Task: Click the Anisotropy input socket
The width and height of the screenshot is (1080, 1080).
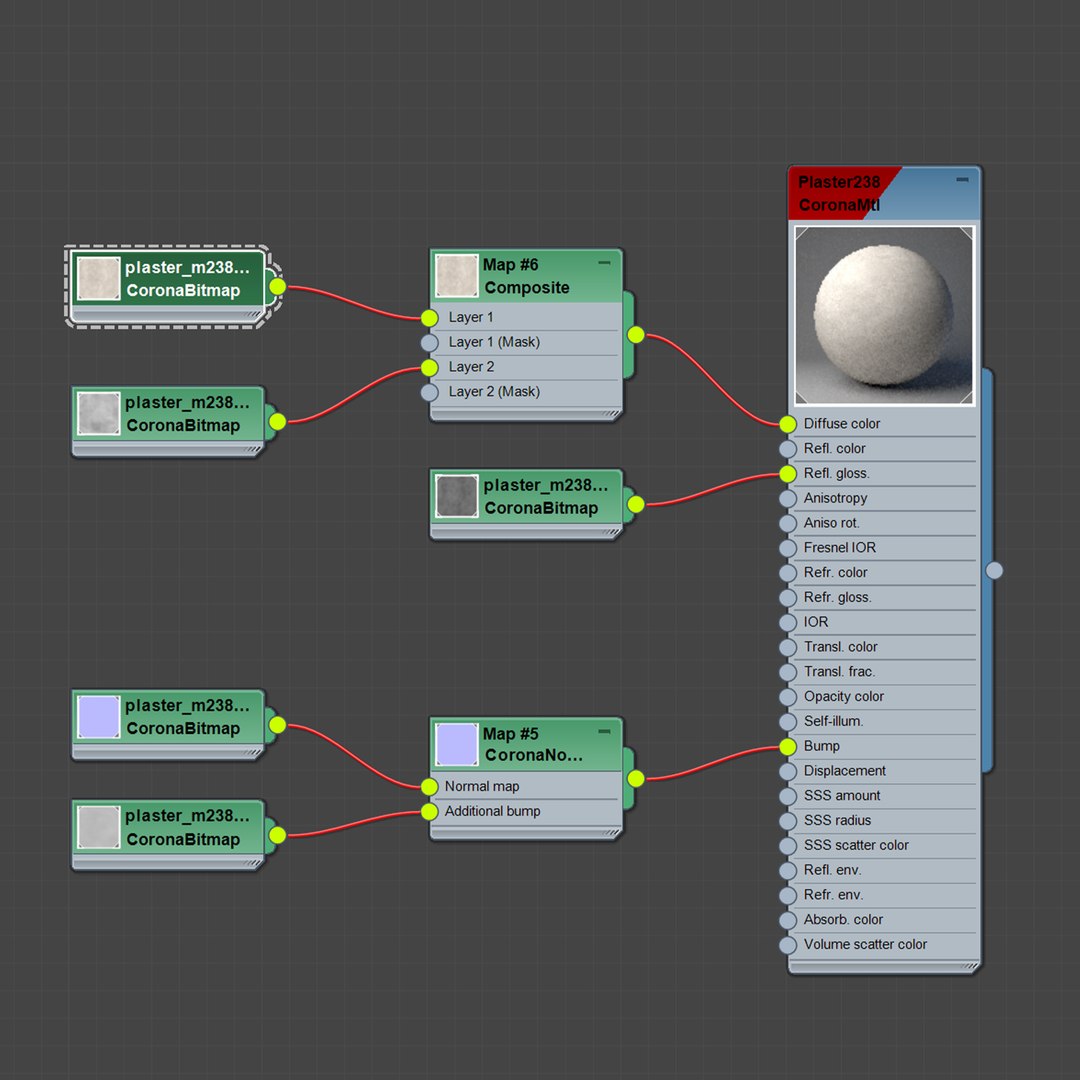Action: 788,499
